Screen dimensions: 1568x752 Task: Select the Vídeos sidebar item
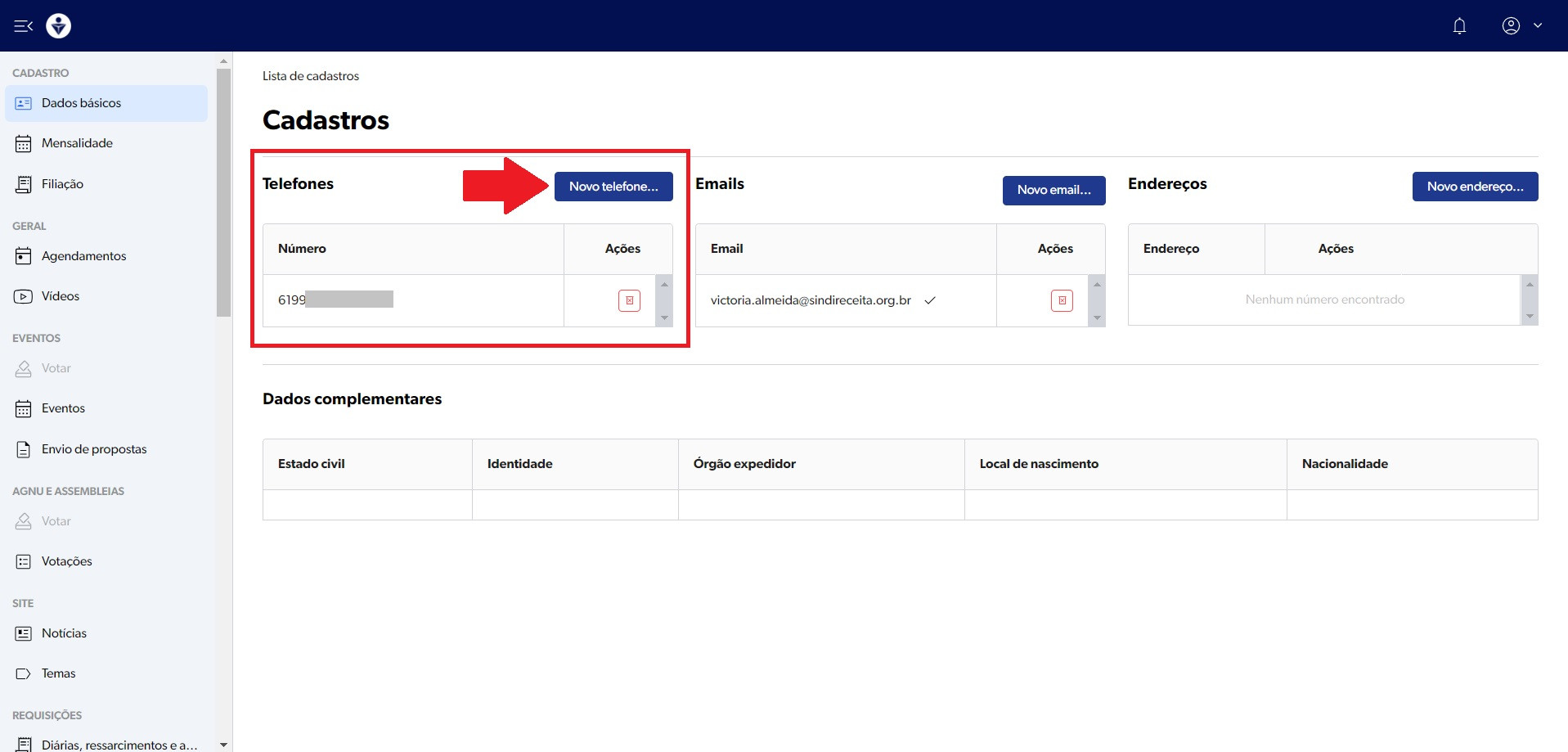point(60,296)
